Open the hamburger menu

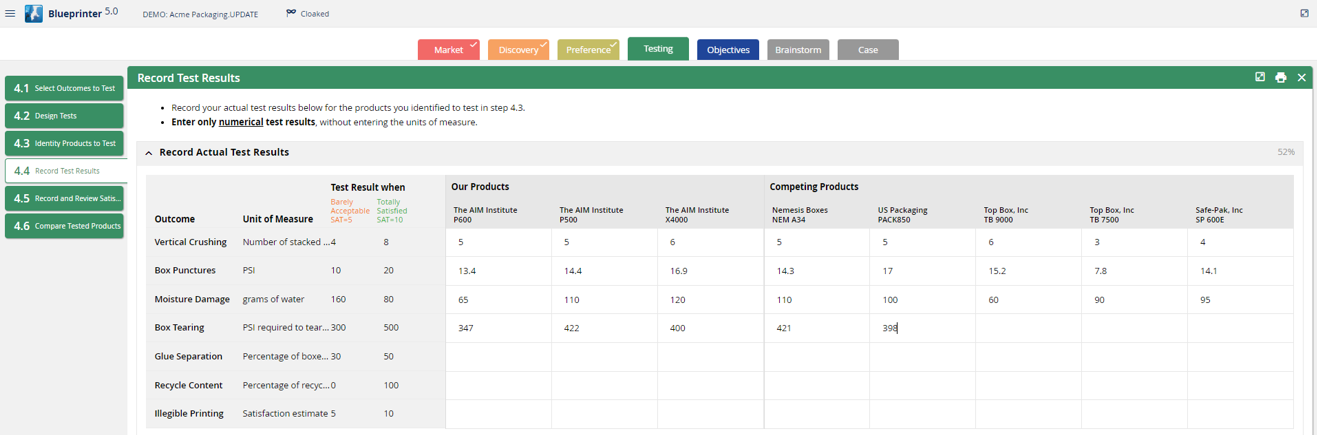point(10,14)
